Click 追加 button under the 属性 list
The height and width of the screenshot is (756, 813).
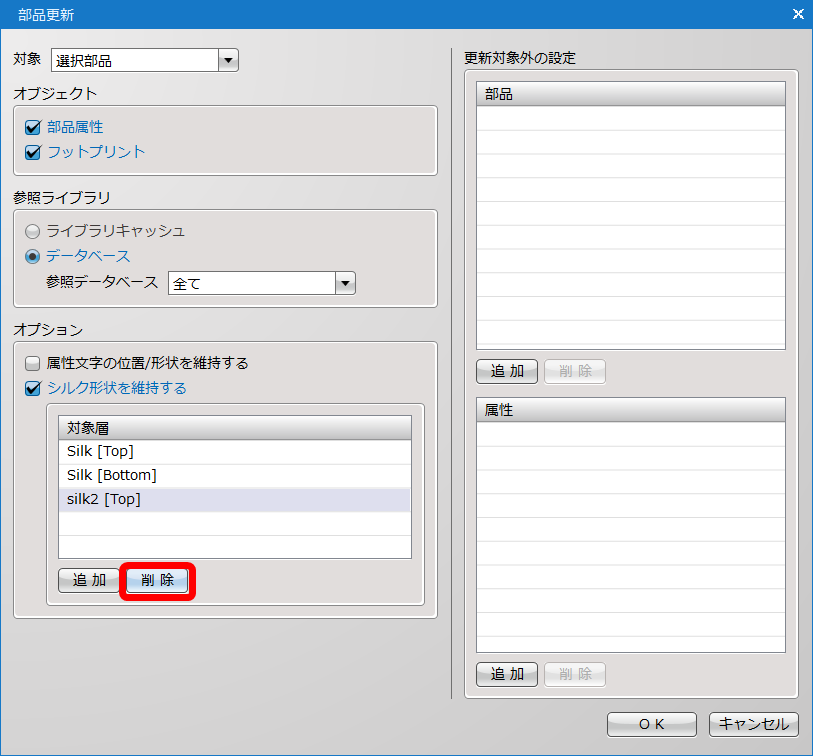coord(507,674)
